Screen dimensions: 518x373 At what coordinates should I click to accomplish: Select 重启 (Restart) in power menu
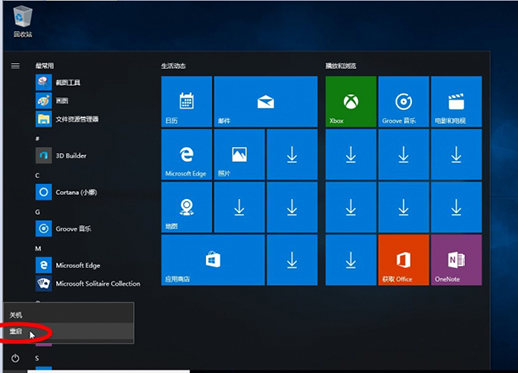tap(69, 331)
